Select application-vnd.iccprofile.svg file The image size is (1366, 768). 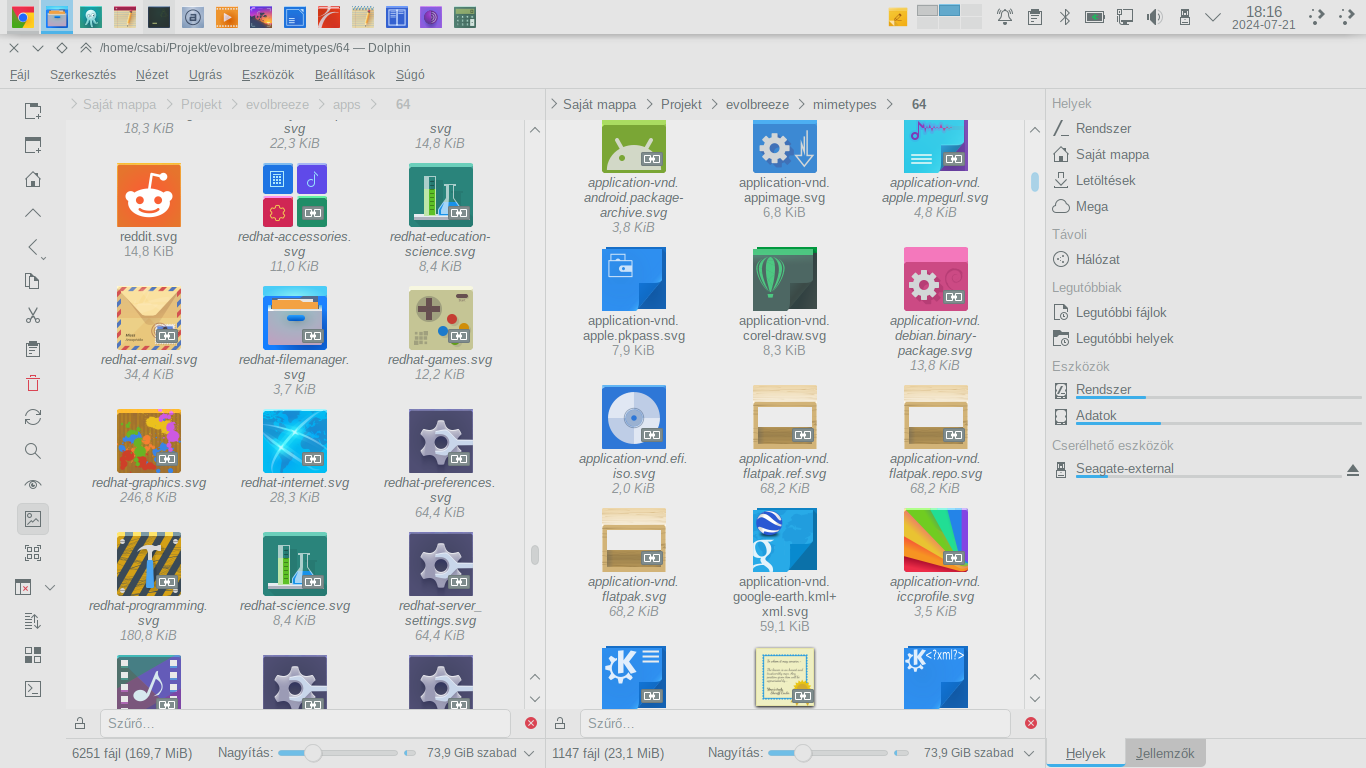[935, 562]
